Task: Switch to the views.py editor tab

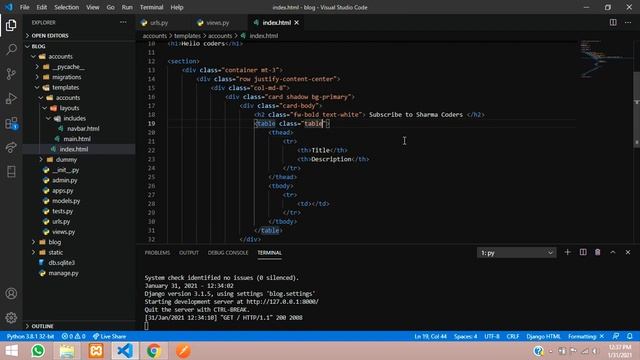Action: 218,23
